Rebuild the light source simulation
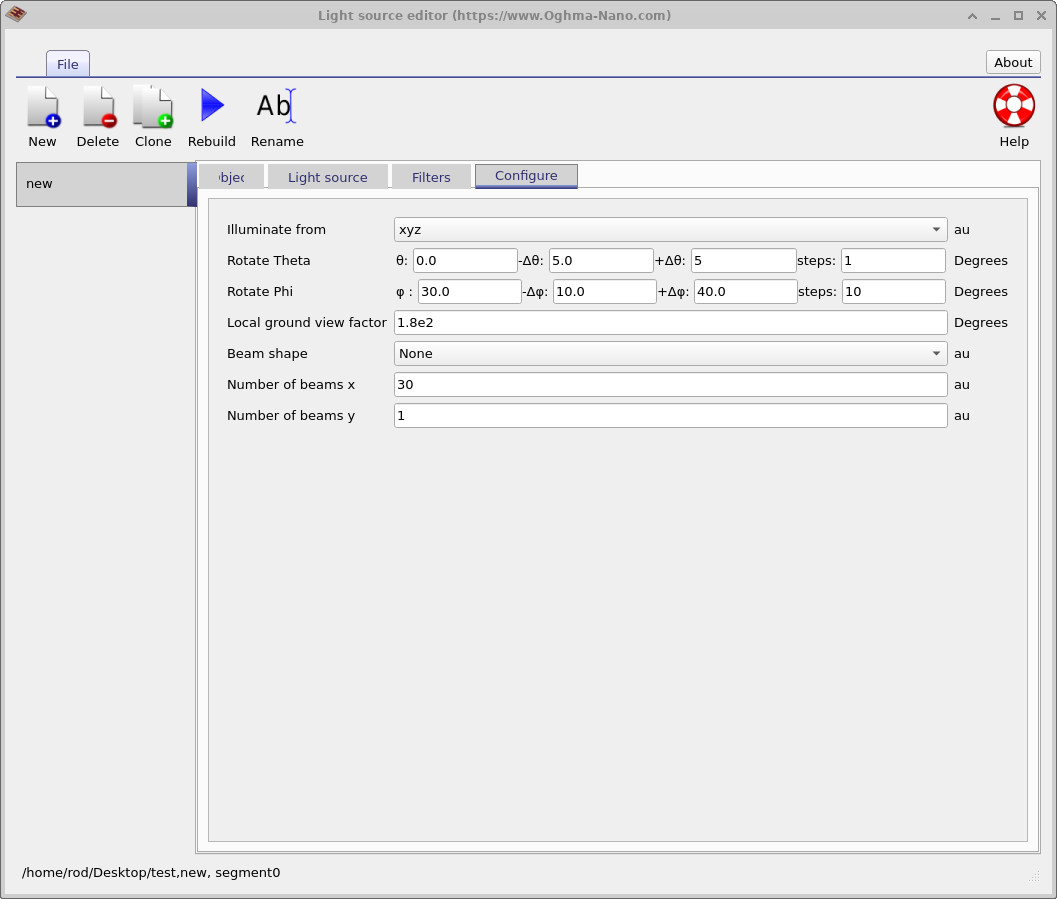The image size is (1057, 899). 211,113
